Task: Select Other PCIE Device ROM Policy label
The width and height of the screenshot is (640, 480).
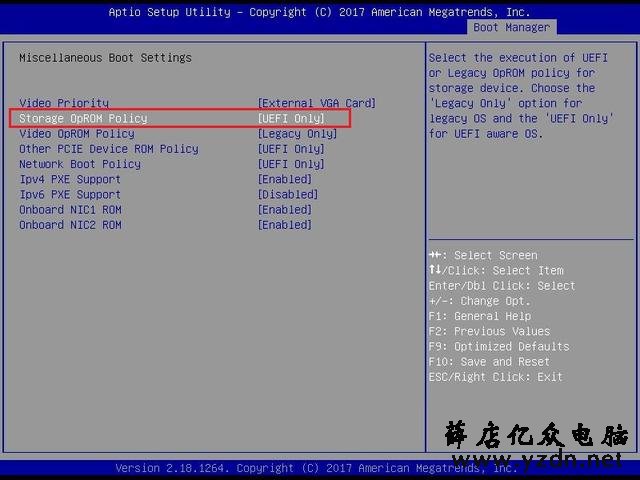Action: [109, 149]
